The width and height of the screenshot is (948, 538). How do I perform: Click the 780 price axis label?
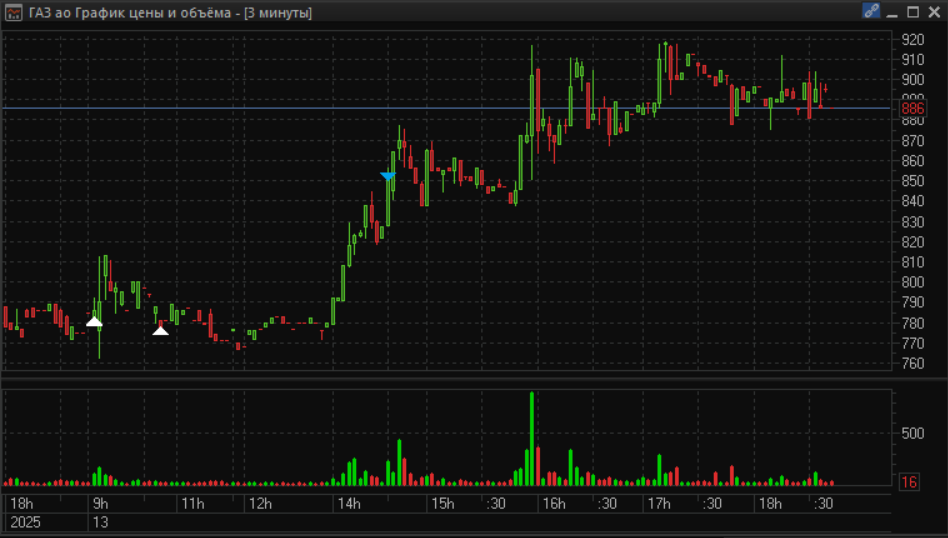point(912,323)
